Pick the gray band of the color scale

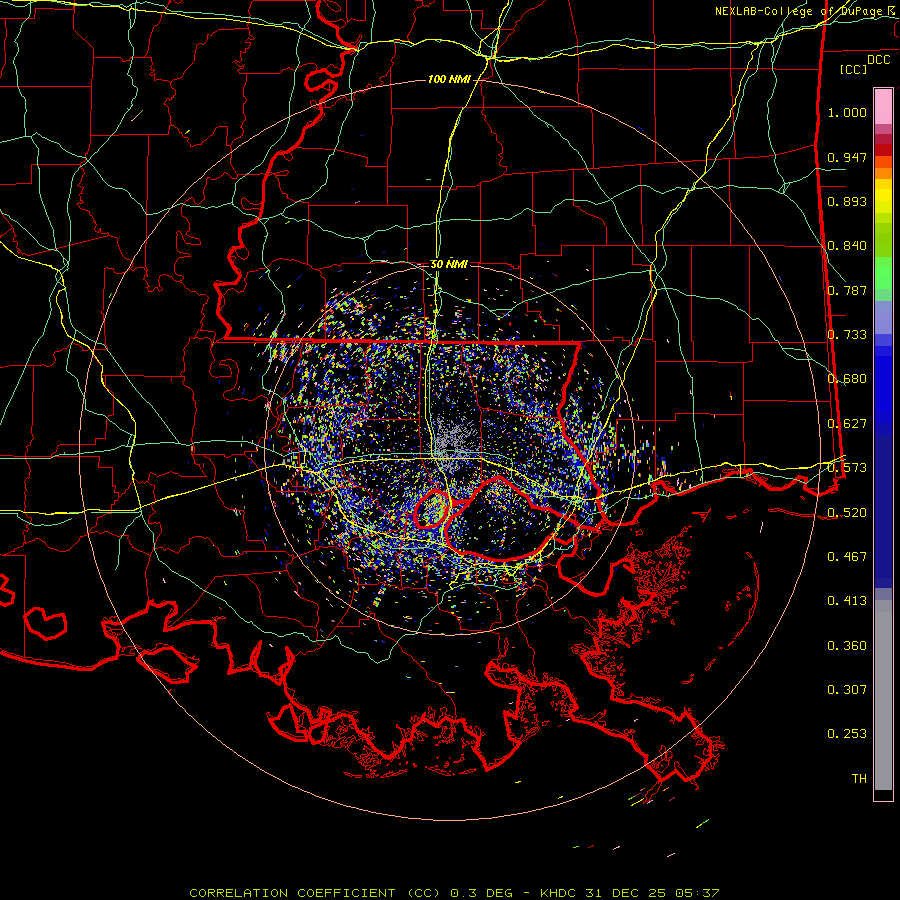(x=883, y=695)
